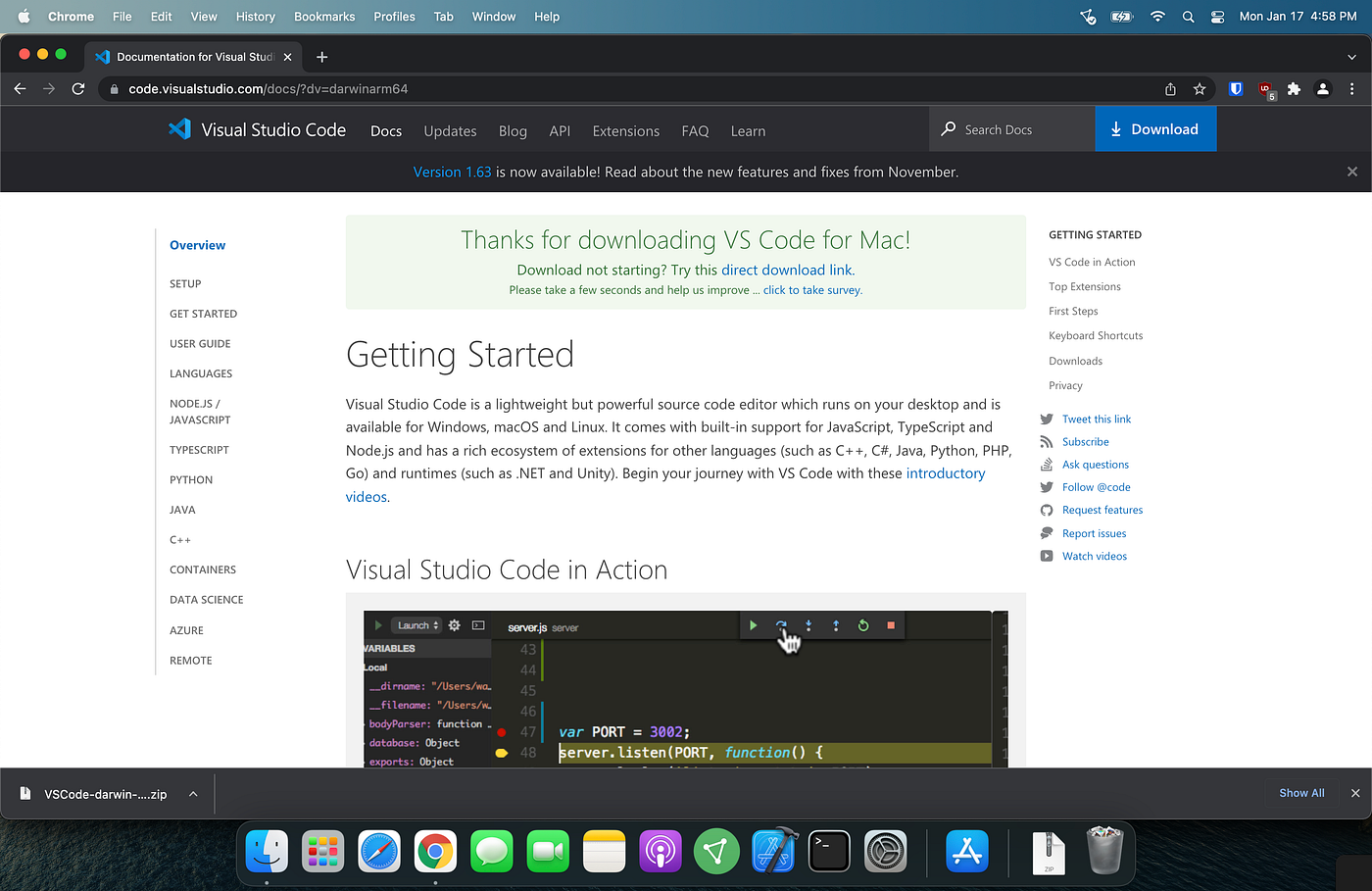Viewport: 1372px width, 891px height.
Task: Open the History menu in the menu bar
Action: [255, 16]
